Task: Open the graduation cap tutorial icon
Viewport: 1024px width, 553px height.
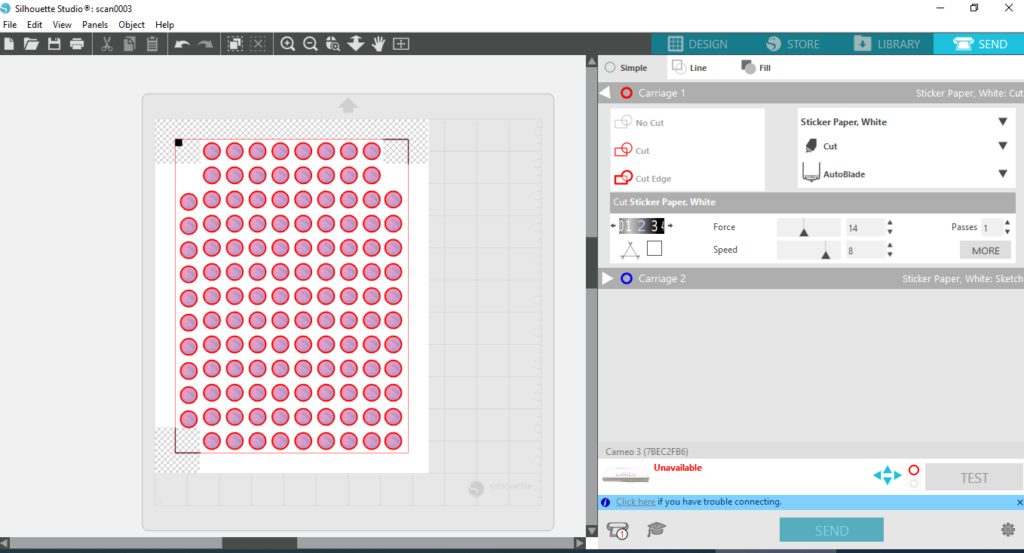Action: (x=656, y=530)
